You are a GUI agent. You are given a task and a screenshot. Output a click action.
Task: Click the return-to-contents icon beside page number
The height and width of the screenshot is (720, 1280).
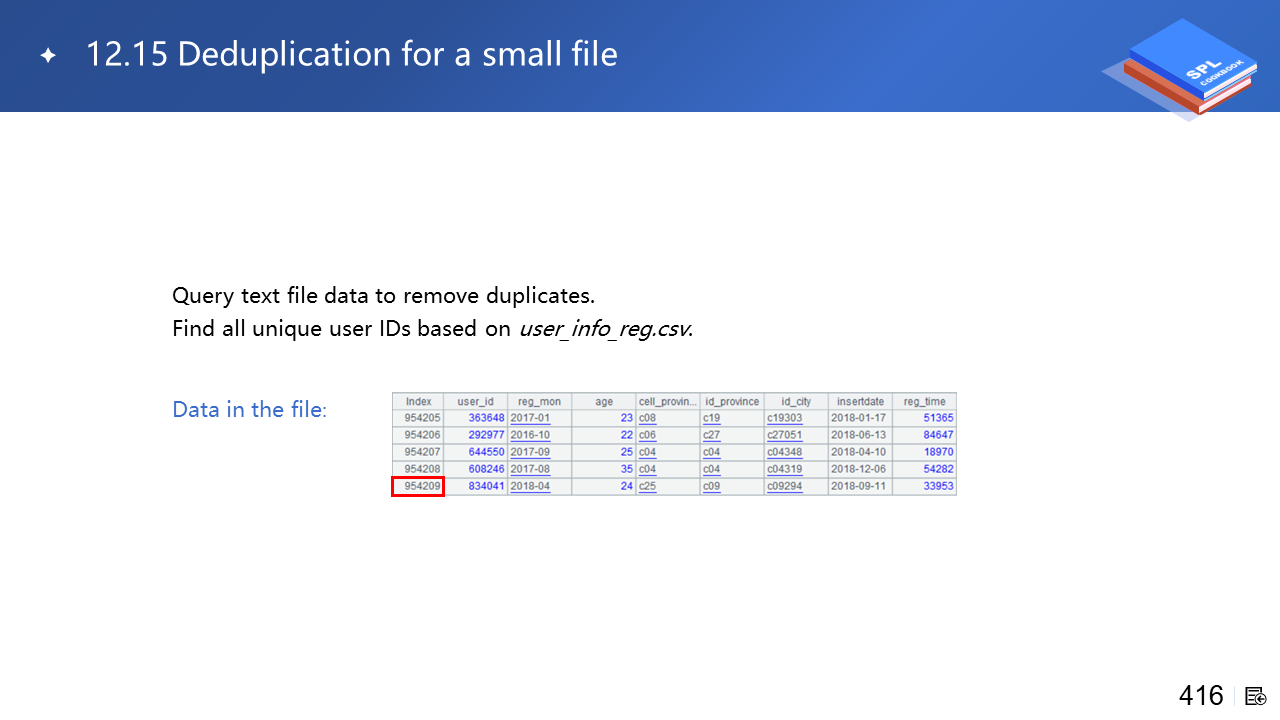pyautogui.click(x=1256, y=696)
